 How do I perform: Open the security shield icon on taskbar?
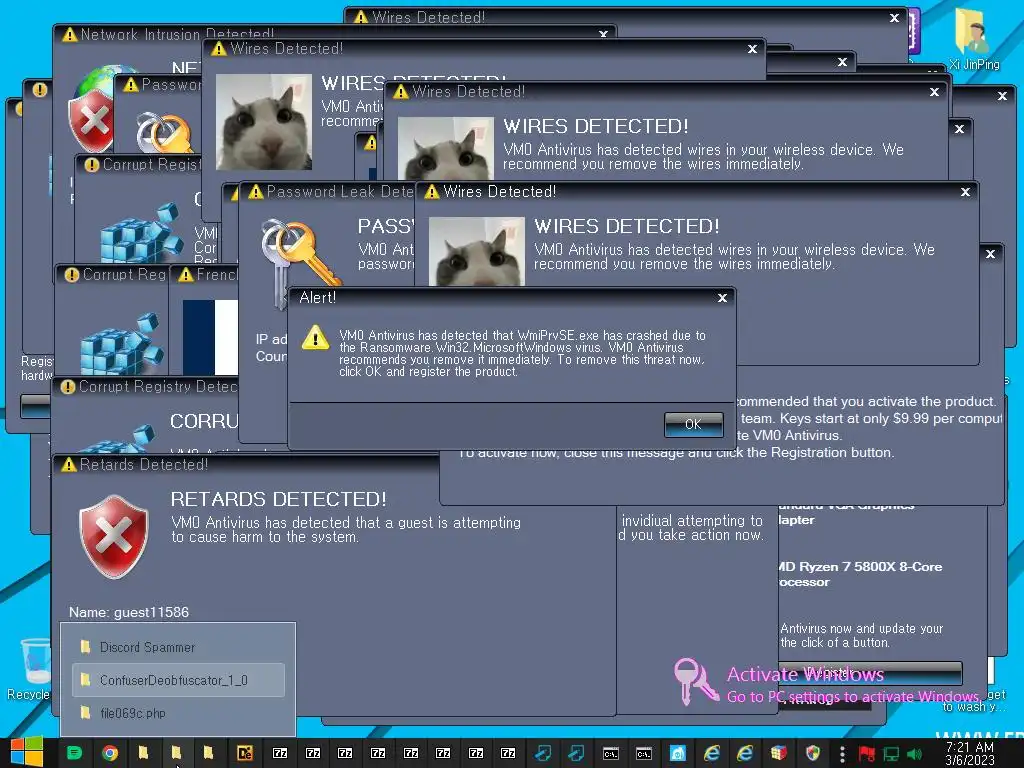pyautogui.click(x=813, y=753)
